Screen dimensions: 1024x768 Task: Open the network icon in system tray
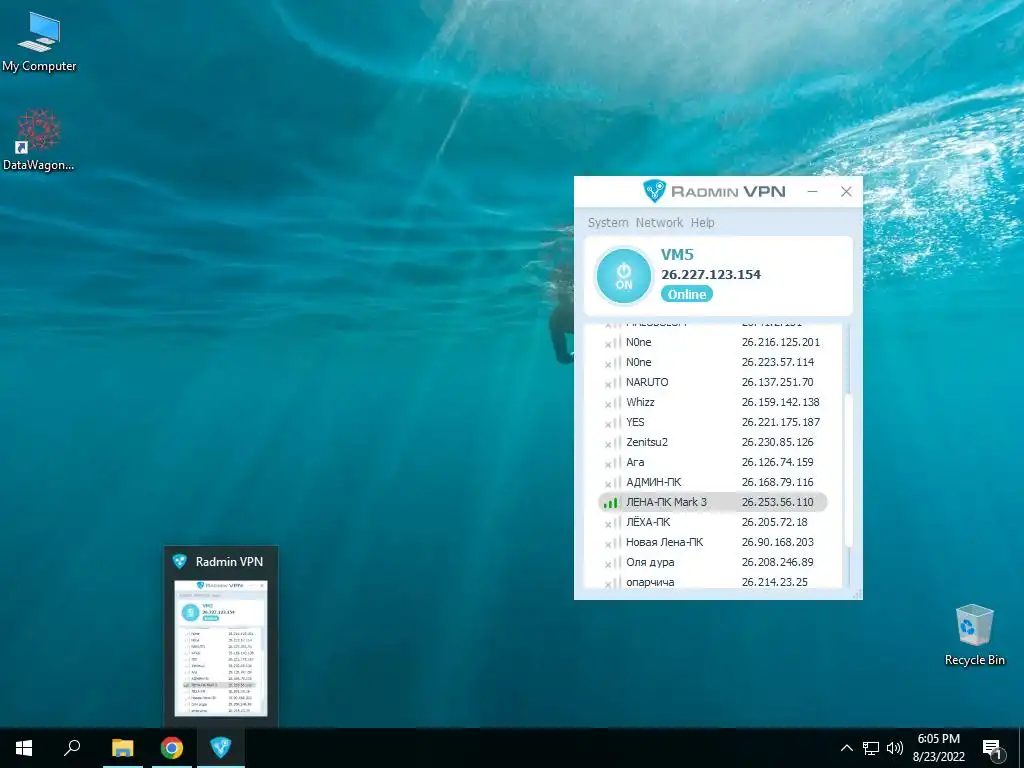click(x=871, y=748)
